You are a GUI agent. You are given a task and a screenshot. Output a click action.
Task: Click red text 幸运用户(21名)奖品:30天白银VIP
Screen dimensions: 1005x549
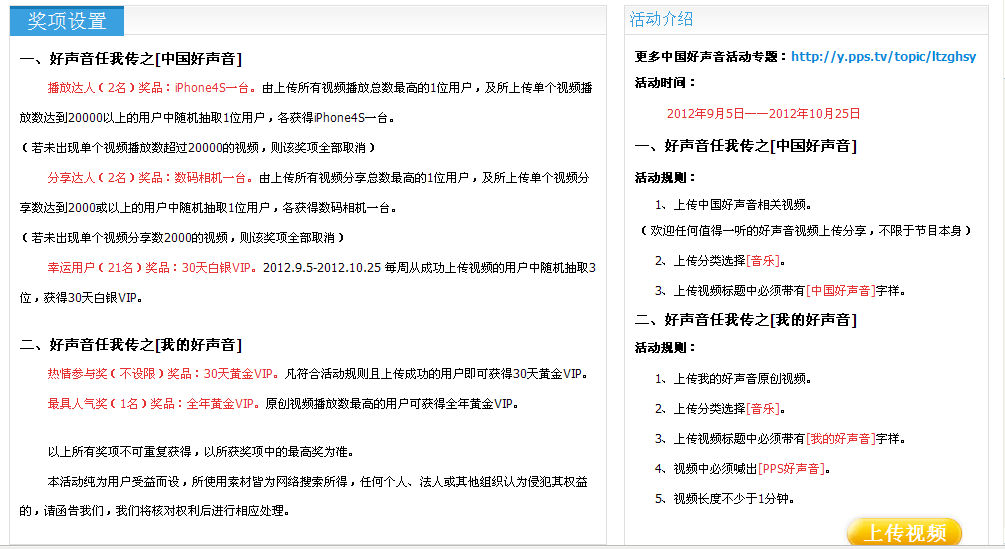click(x=153, y=267)
